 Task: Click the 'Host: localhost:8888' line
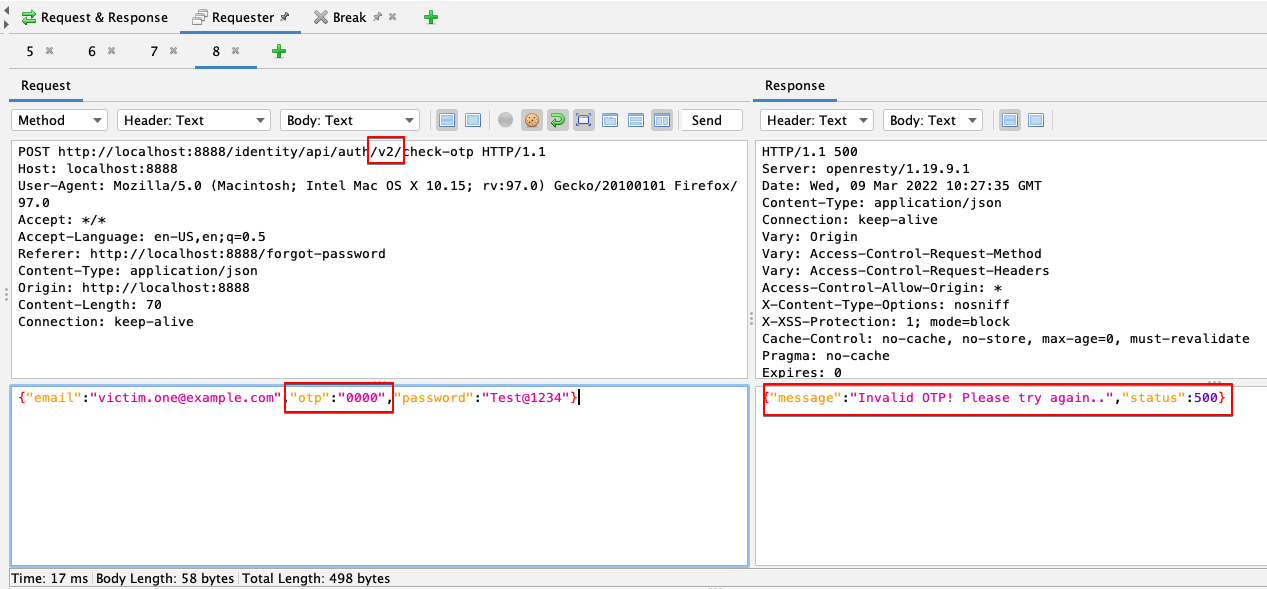[x=97, y=169]
